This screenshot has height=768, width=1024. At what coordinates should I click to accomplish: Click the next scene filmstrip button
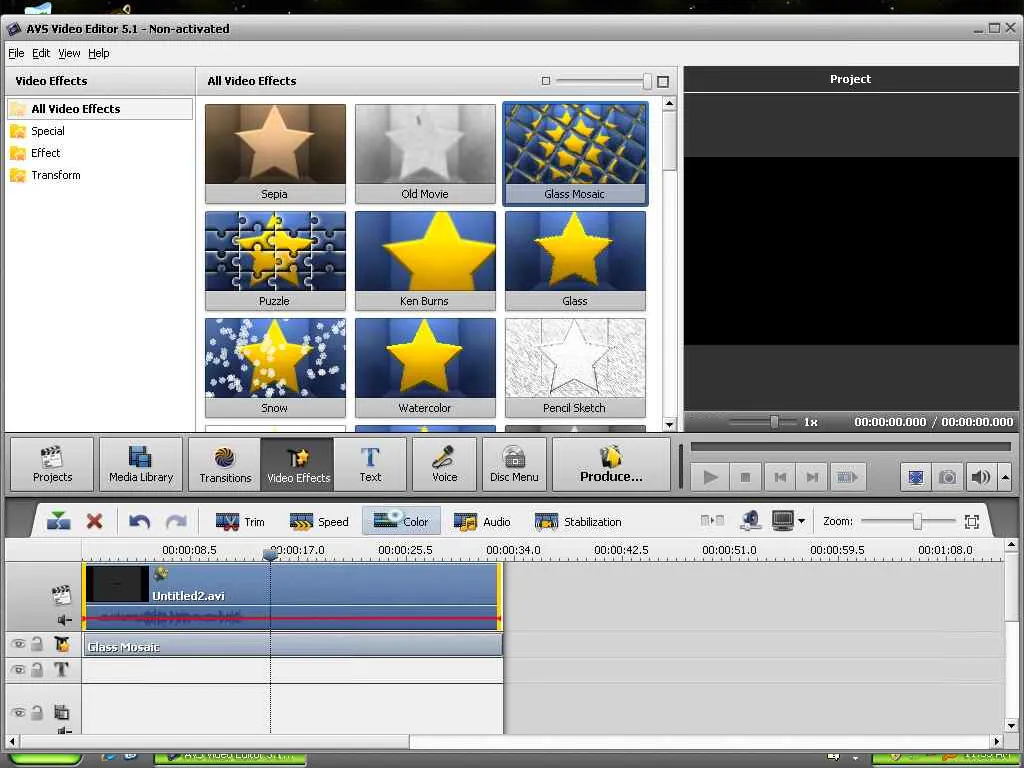pos(848,477)
